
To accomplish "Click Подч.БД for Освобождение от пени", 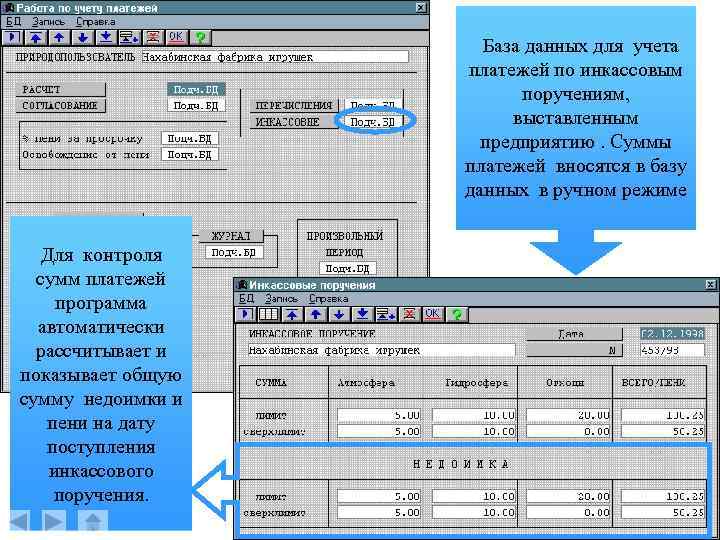I will click(190, 154).
